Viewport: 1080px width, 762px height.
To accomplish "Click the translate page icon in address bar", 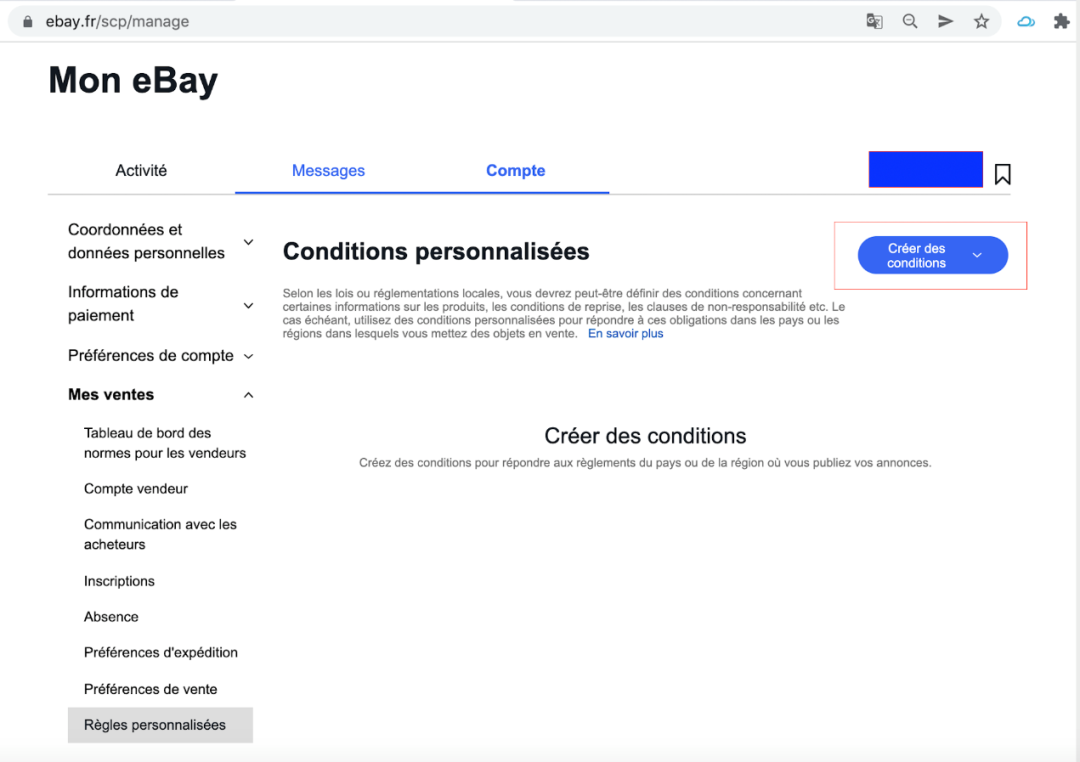I will tap(874, 21).
